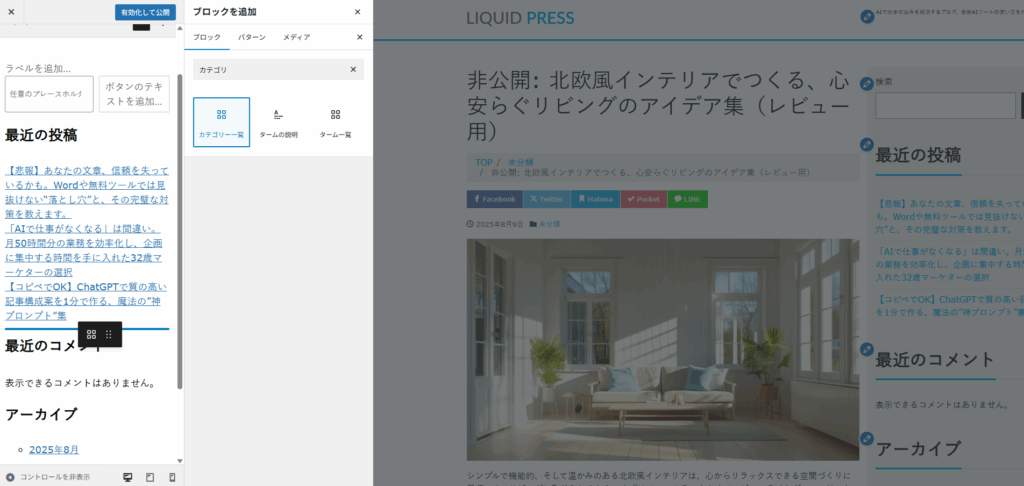
Task: Click the 未分類 breadcrumb link
Action: 520,162
